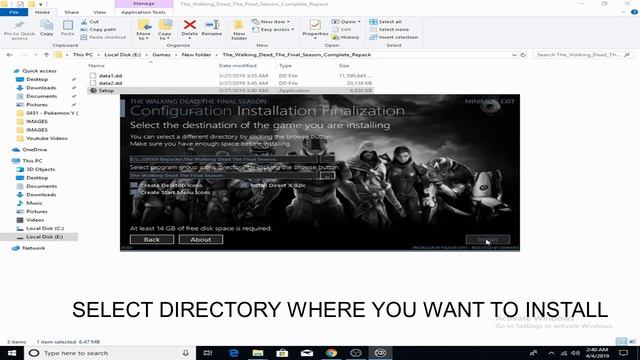Select Network in navigation pane
Viewport: 640px width, 360px height.
(33, 248)
